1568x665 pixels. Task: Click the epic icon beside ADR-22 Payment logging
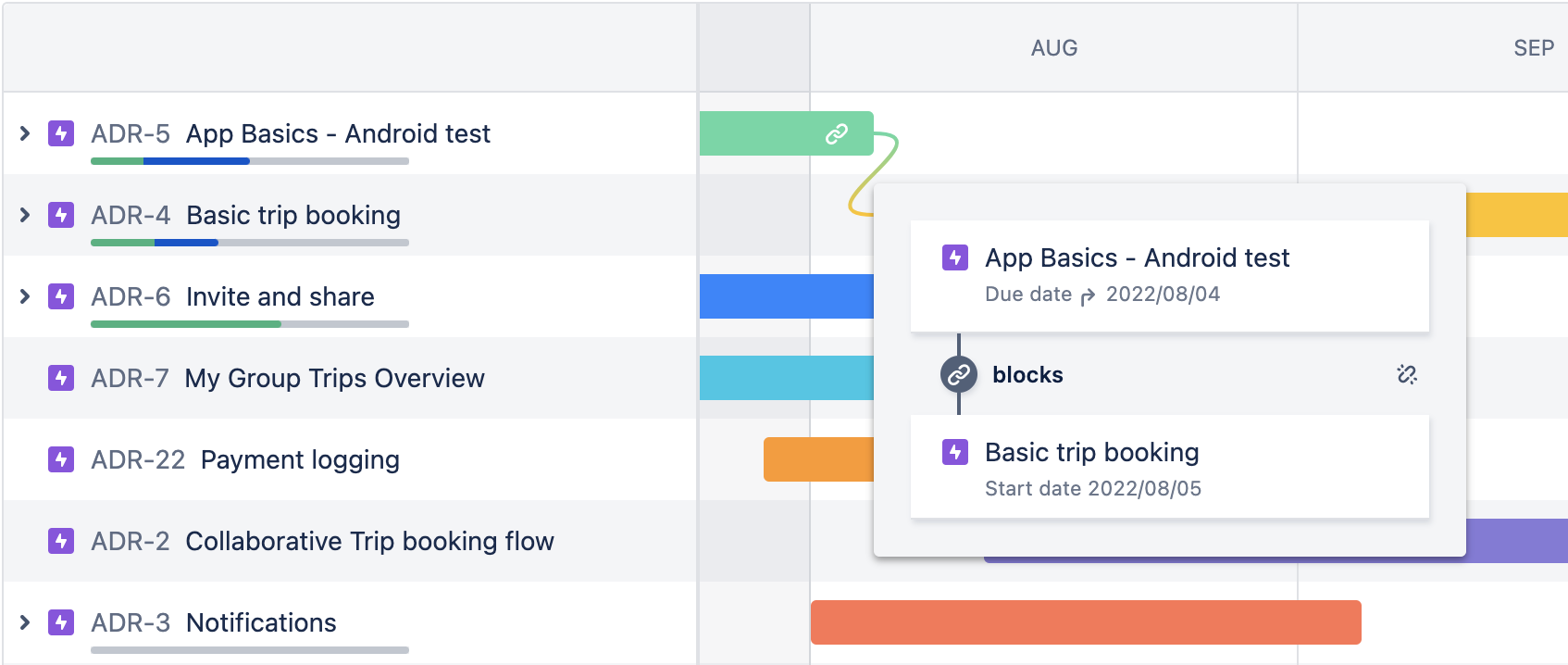click(60, 459)
